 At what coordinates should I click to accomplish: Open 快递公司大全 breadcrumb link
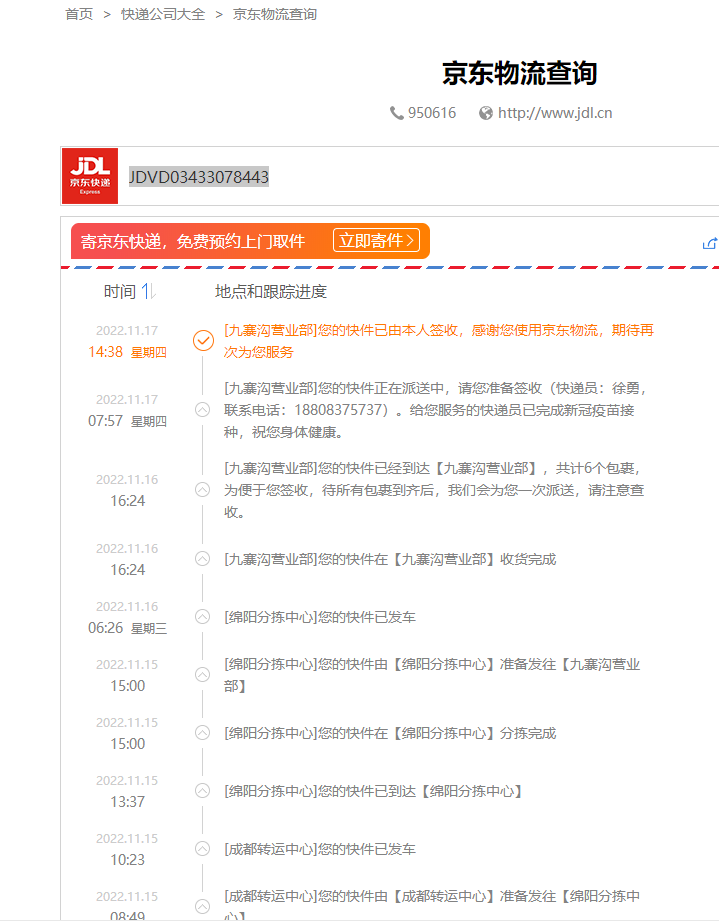click(163, 14)
